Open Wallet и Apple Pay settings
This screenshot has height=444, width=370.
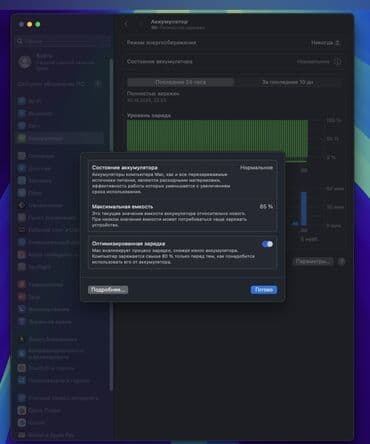[60, 435]
